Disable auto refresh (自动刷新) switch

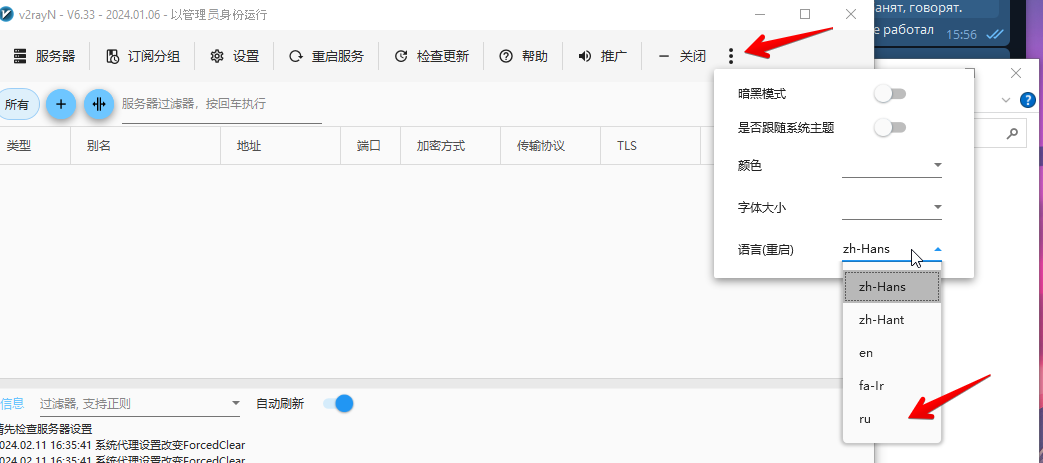pyautogui.click(x=339, y=404)
